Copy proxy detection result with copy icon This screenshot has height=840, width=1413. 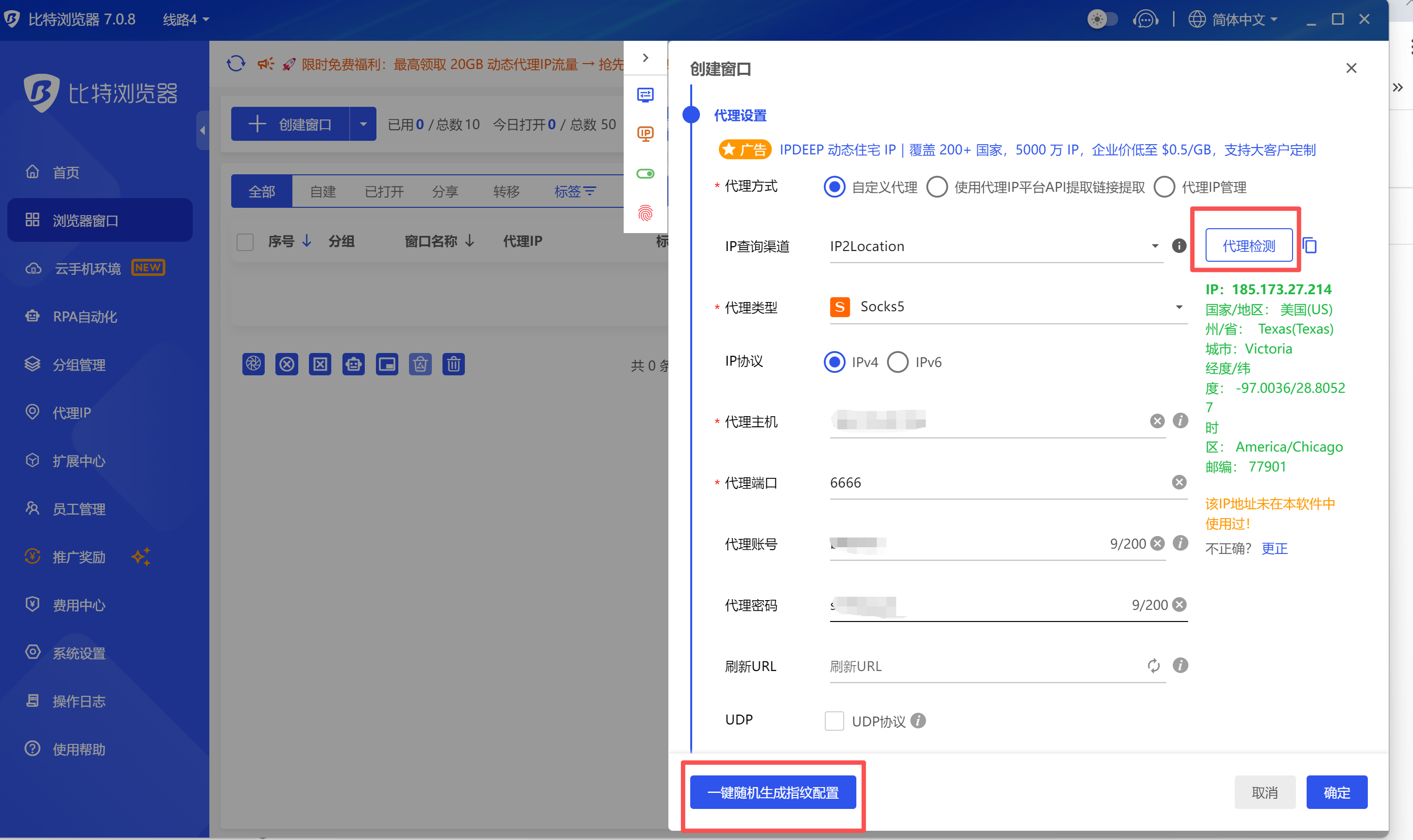1310,246
